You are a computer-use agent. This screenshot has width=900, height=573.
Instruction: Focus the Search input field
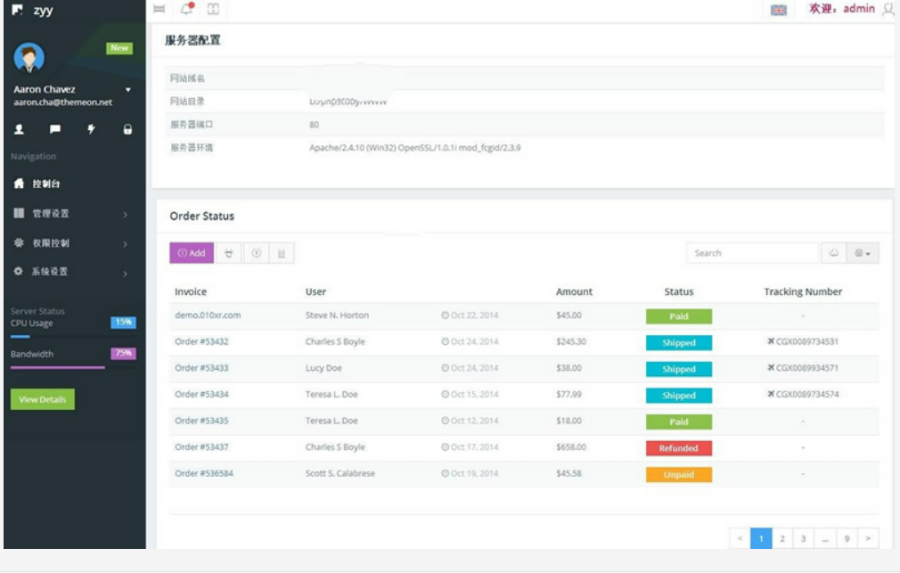pyautogui.click(x=752, y=253)
